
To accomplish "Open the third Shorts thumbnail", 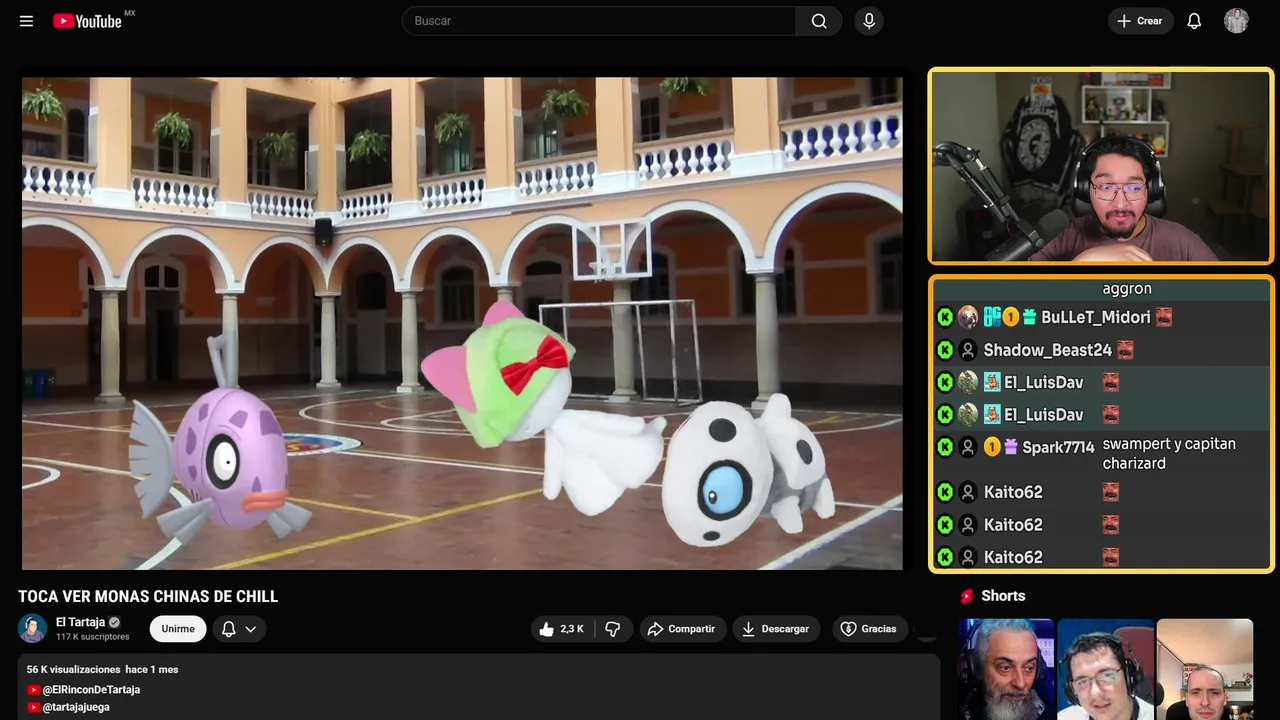I will click(1205, 669).
